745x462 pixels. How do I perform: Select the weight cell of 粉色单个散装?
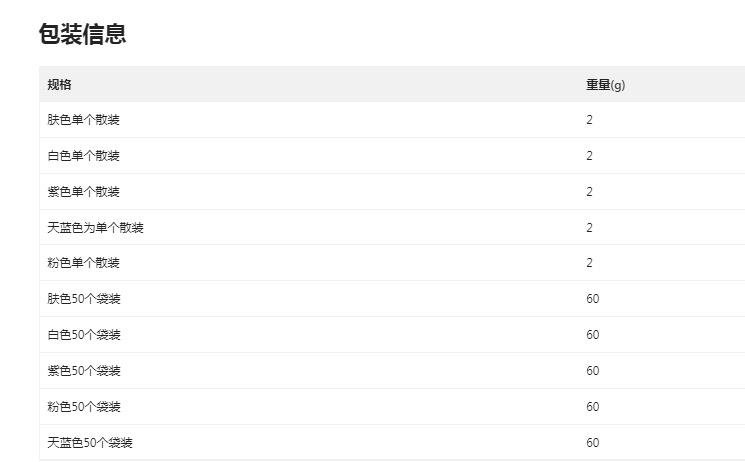point(590,263)
